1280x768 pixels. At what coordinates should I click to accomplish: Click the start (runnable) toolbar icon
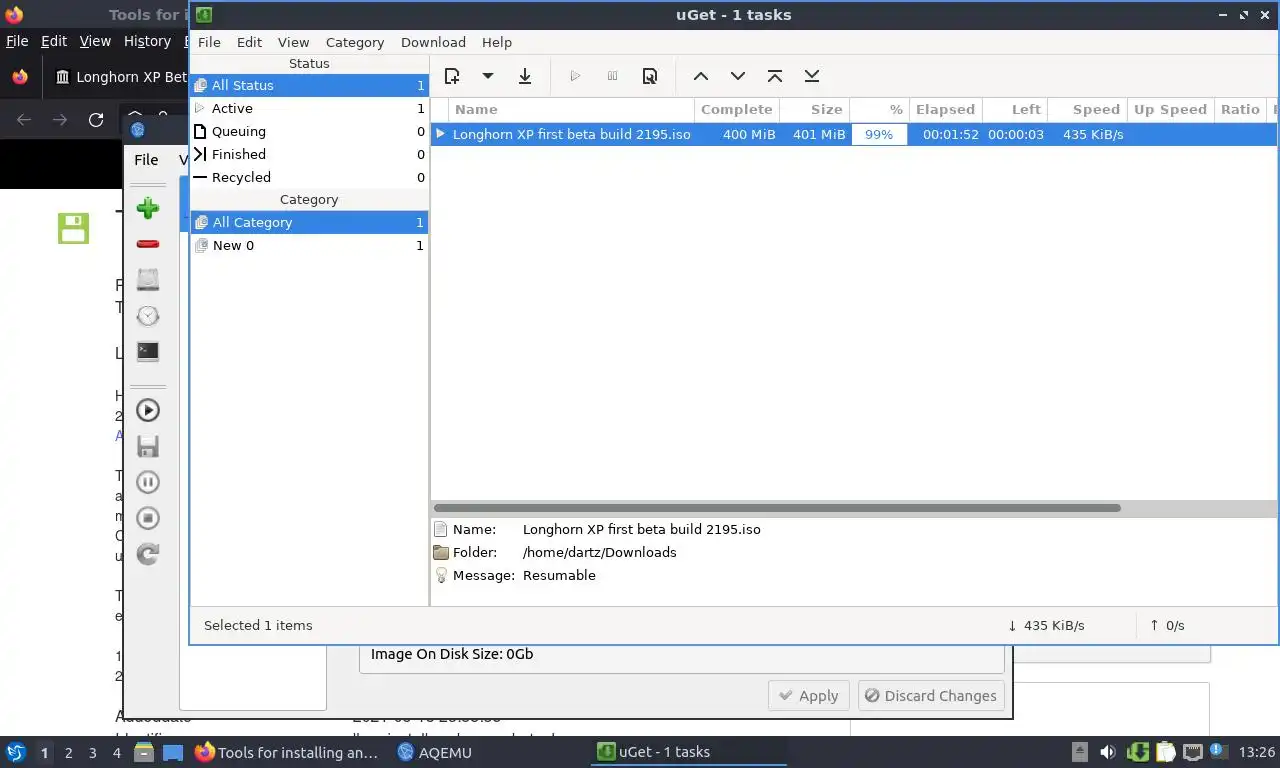point(575,76)
